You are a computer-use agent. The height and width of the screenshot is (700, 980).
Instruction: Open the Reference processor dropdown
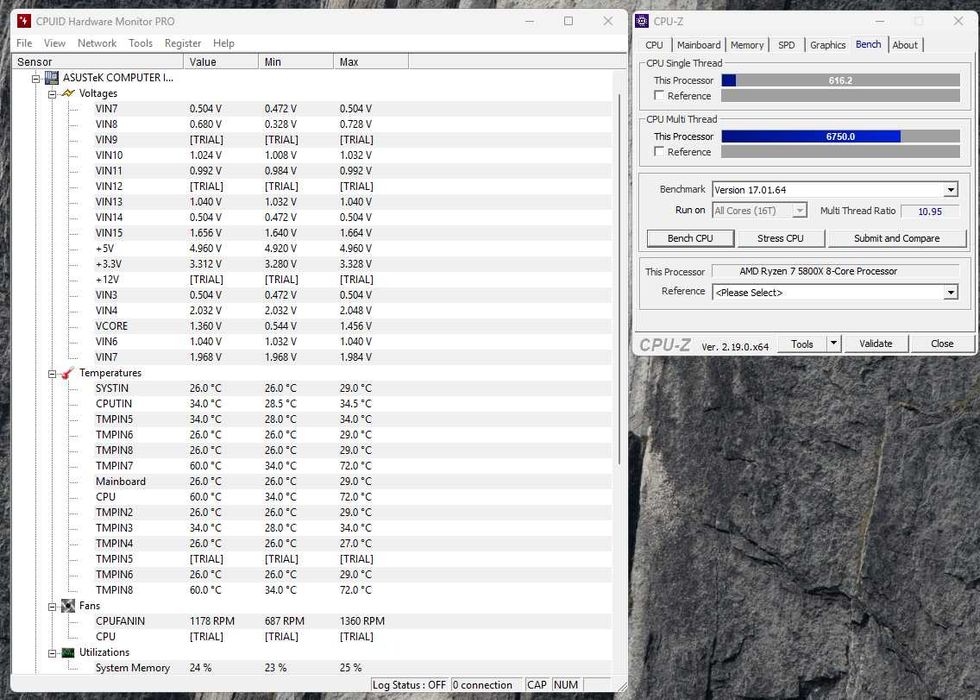pyautogui.click(x=951, y=292)
